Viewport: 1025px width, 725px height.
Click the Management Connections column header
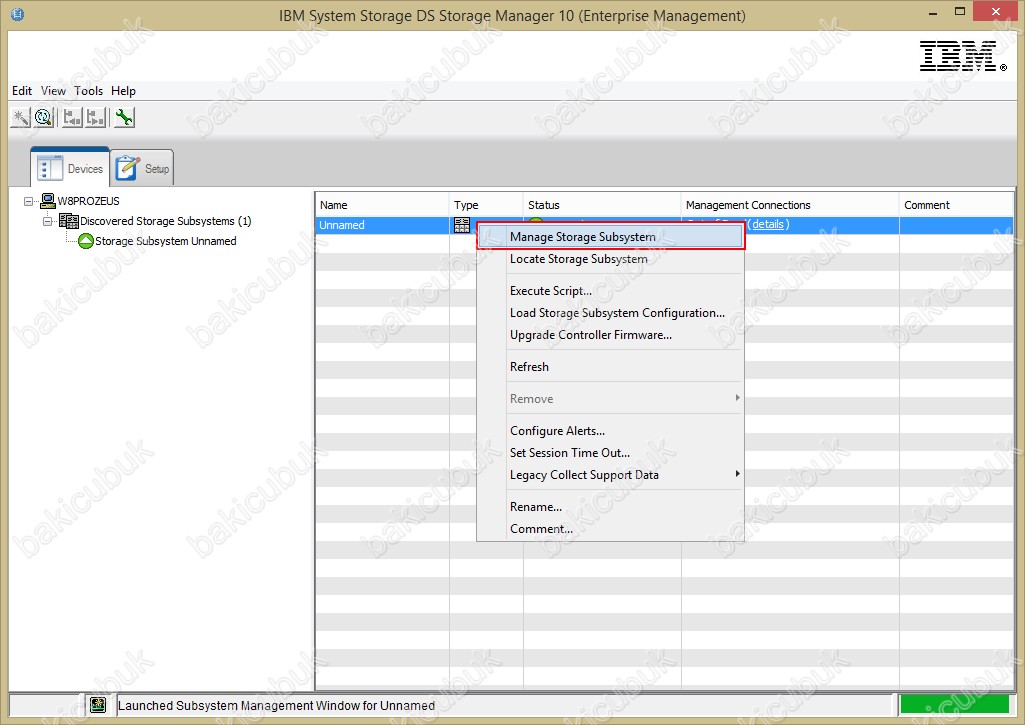(x=790, y=205)
